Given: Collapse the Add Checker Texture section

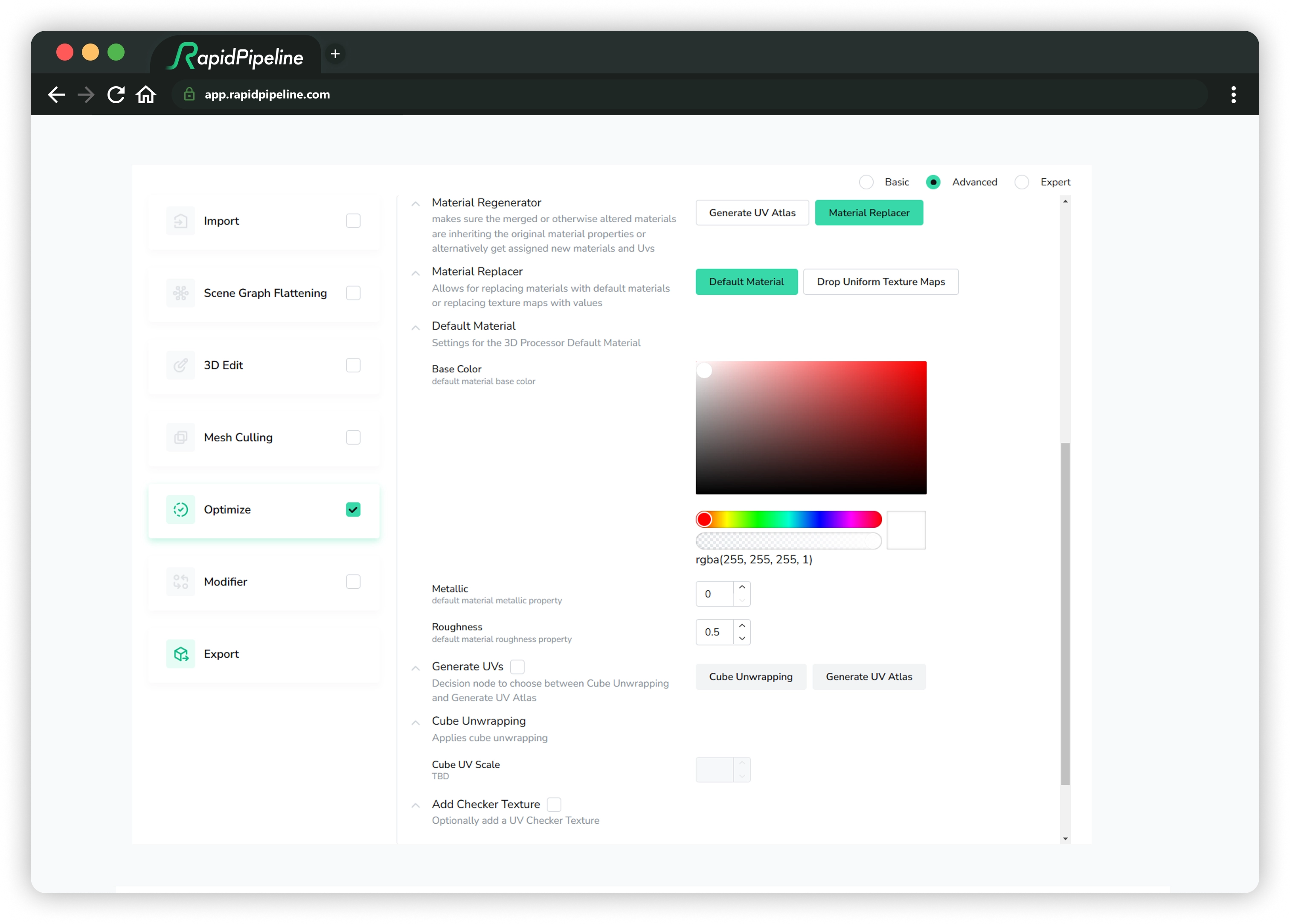Looking at the screenshot, I should click(x=416, y=806).
